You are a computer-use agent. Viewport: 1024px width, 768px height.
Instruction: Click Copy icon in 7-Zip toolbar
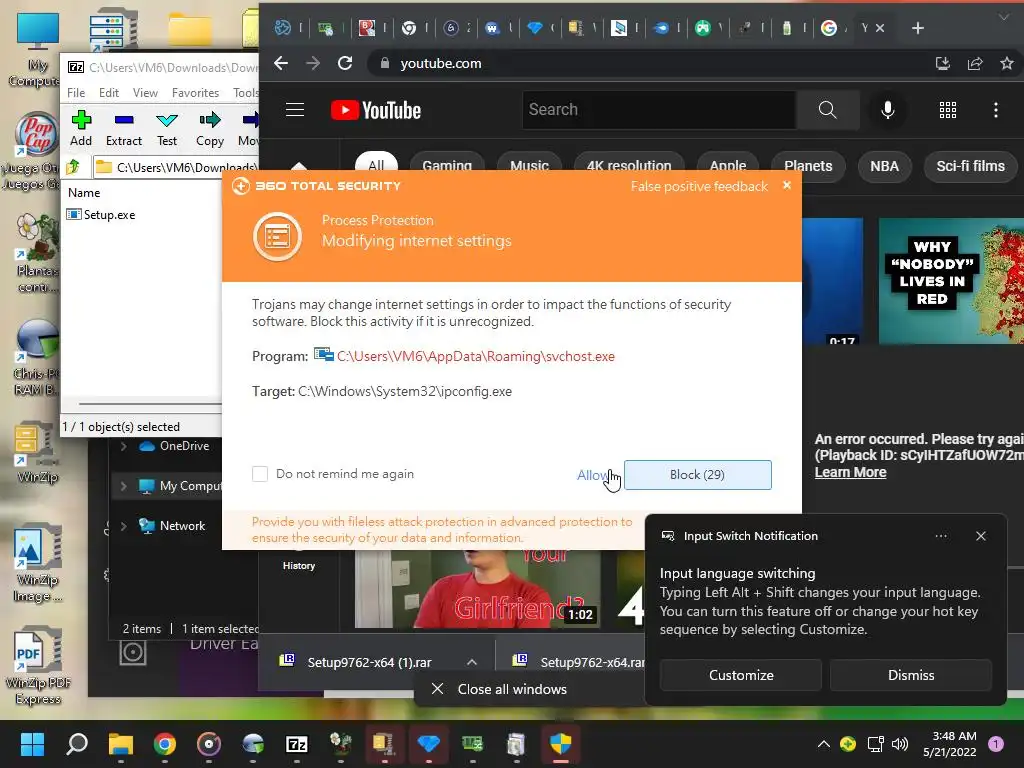(210, 120)
